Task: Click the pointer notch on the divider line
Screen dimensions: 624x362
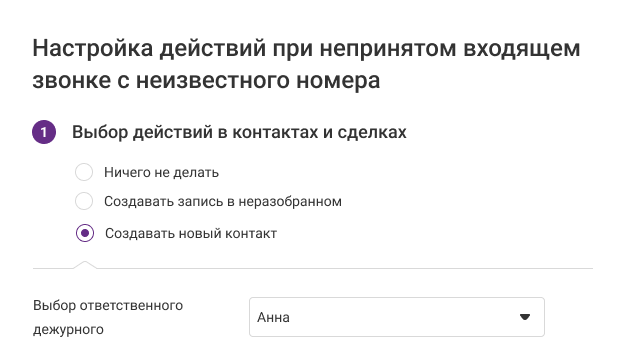Action: click(84, 265)
